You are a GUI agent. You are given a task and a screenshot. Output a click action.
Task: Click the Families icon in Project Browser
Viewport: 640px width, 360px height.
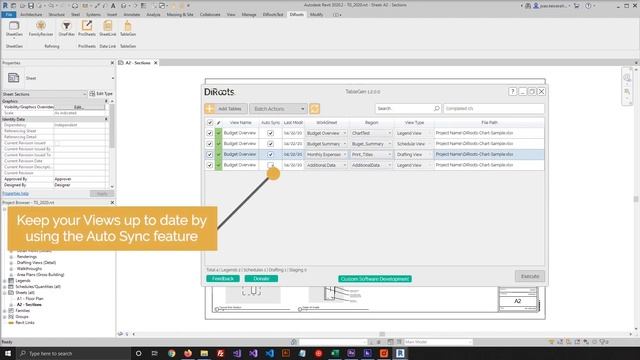pos(11,311)
